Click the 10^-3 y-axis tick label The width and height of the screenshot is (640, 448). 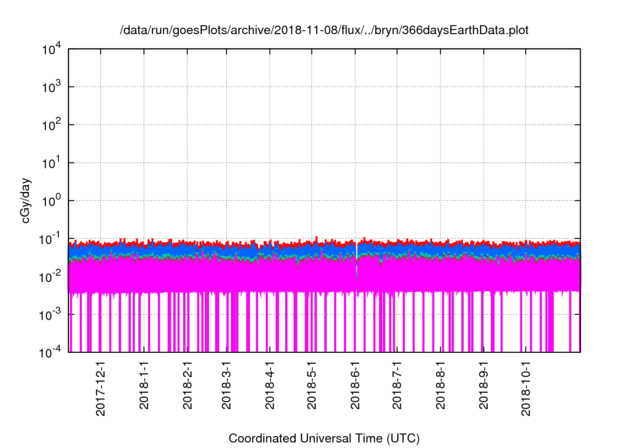pyautogui.click(x=50, y=315)
